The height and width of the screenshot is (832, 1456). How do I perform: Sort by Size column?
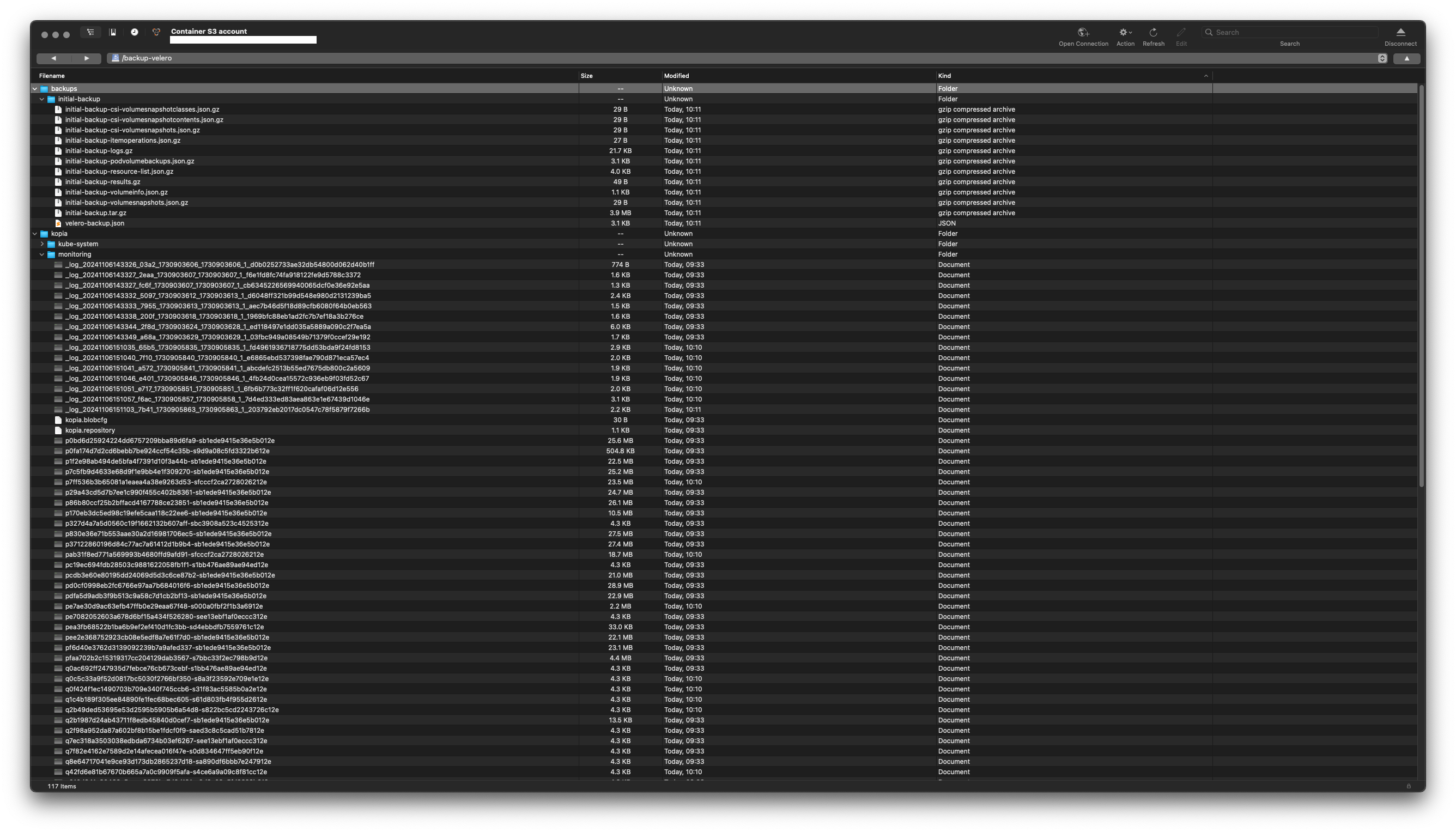tap(620, 76)
